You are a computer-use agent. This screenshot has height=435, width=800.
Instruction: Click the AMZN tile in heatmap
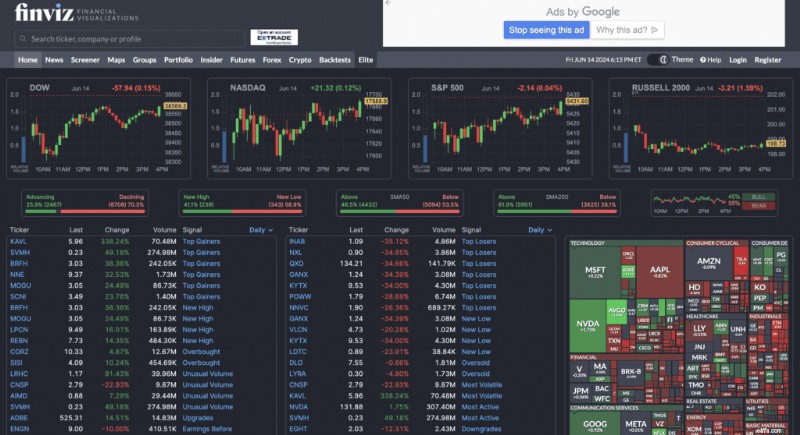pyautogui.click(x=709, y=263)
